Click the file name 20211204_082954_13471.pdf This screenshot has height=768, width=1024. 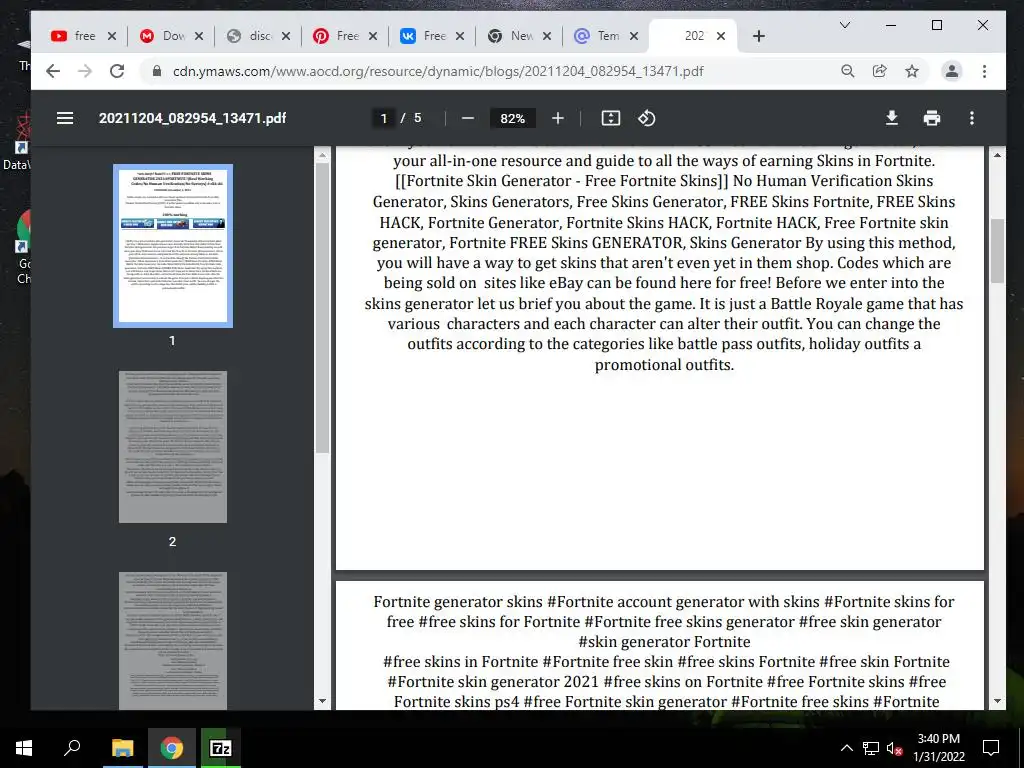click(192, 118)
